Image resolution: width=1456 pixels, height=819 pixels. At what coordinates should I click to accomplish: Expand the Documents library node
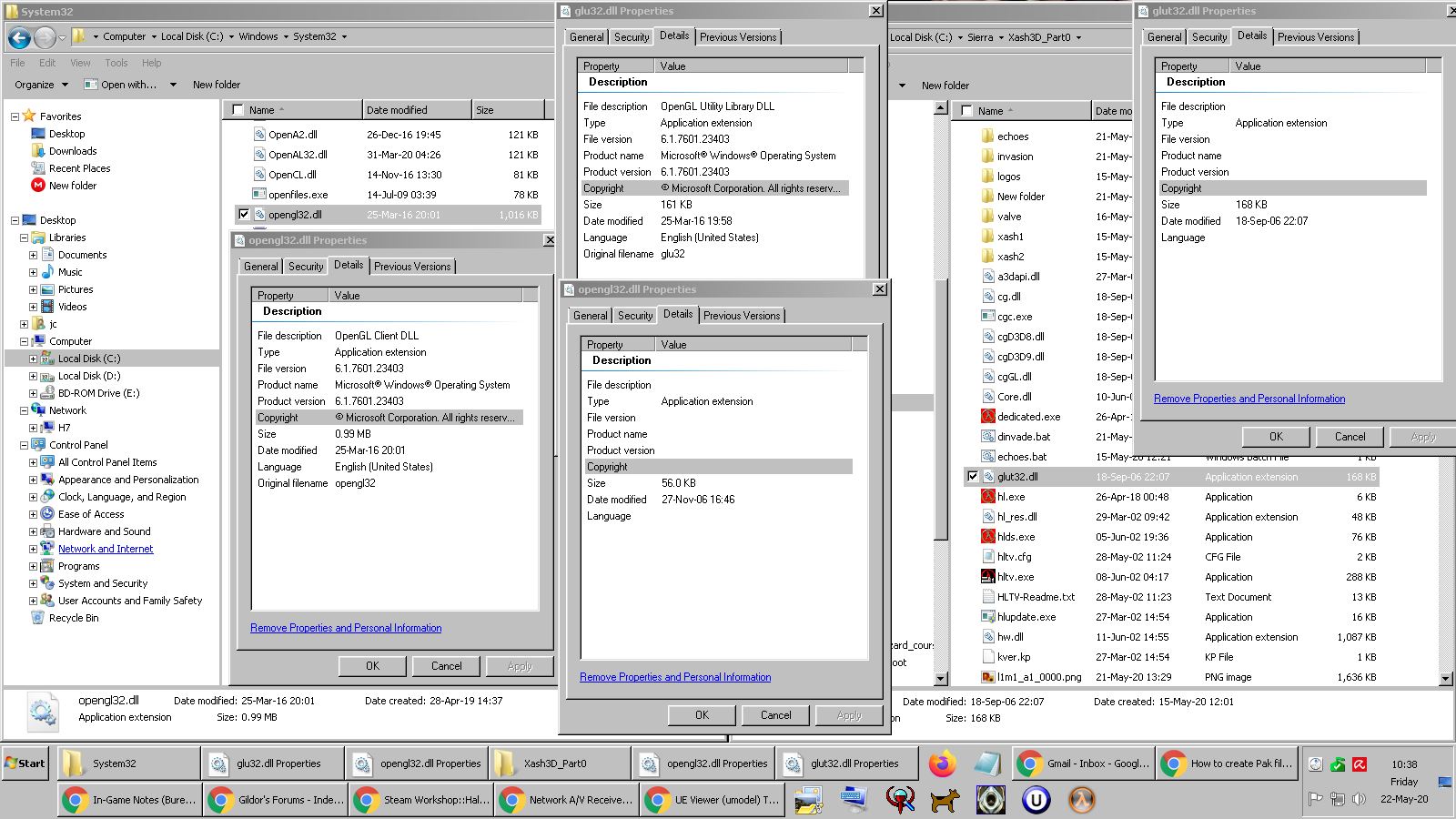point(33,256)
